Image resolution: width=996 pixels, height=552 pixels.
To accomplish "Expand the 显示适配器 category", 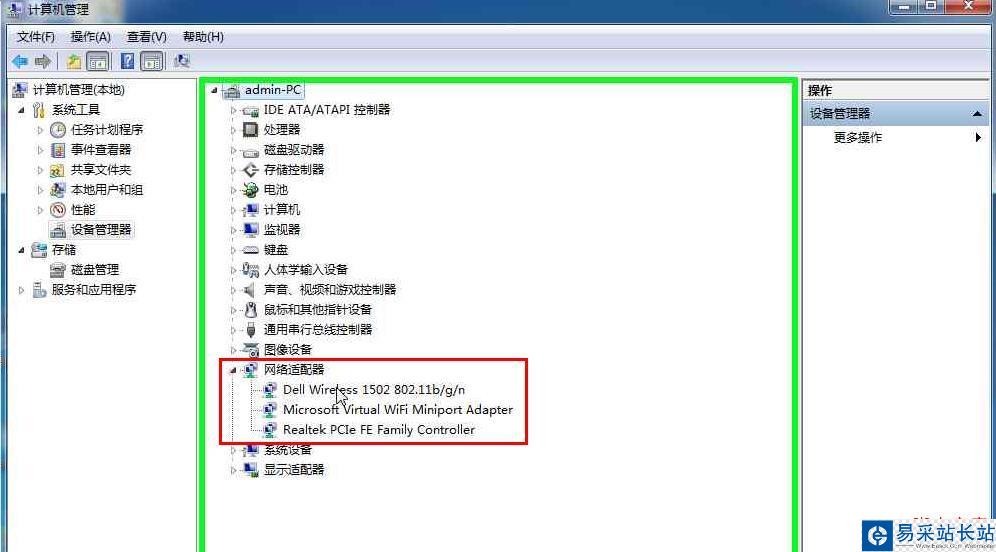I will tap(233, 470).
